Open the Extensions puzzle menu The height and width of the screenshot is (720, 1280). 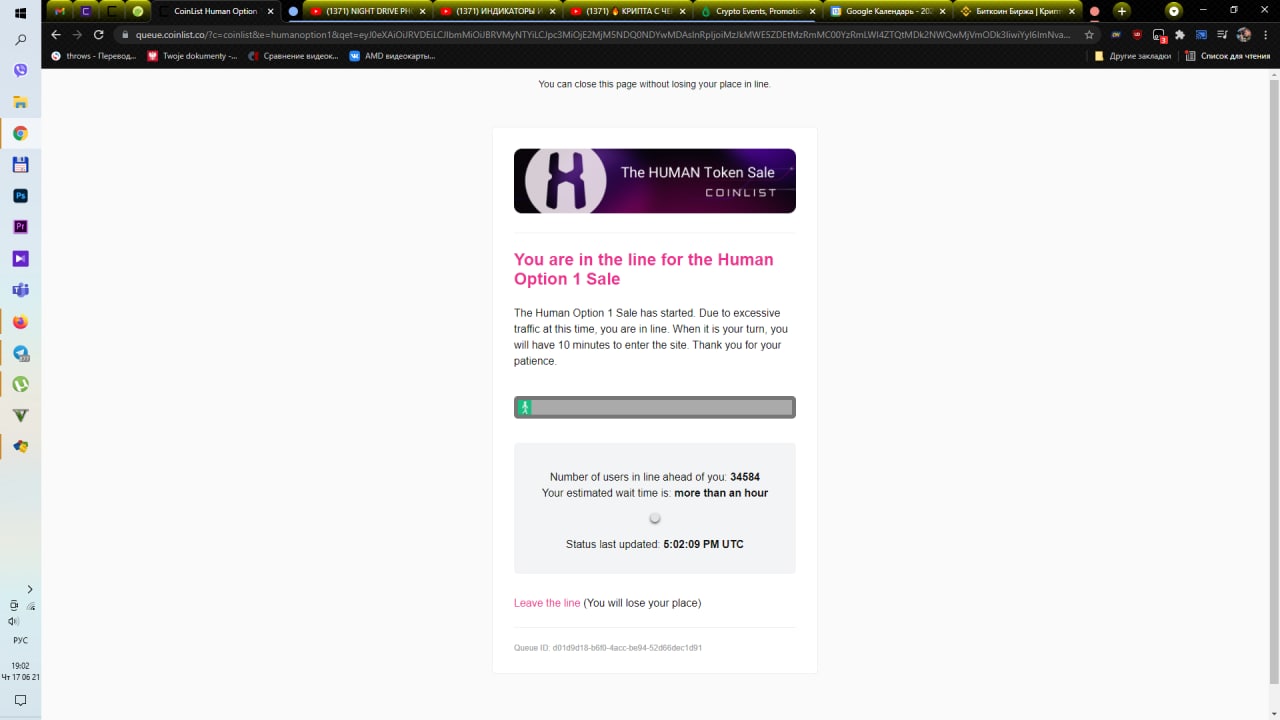[x=1180, y=34]
